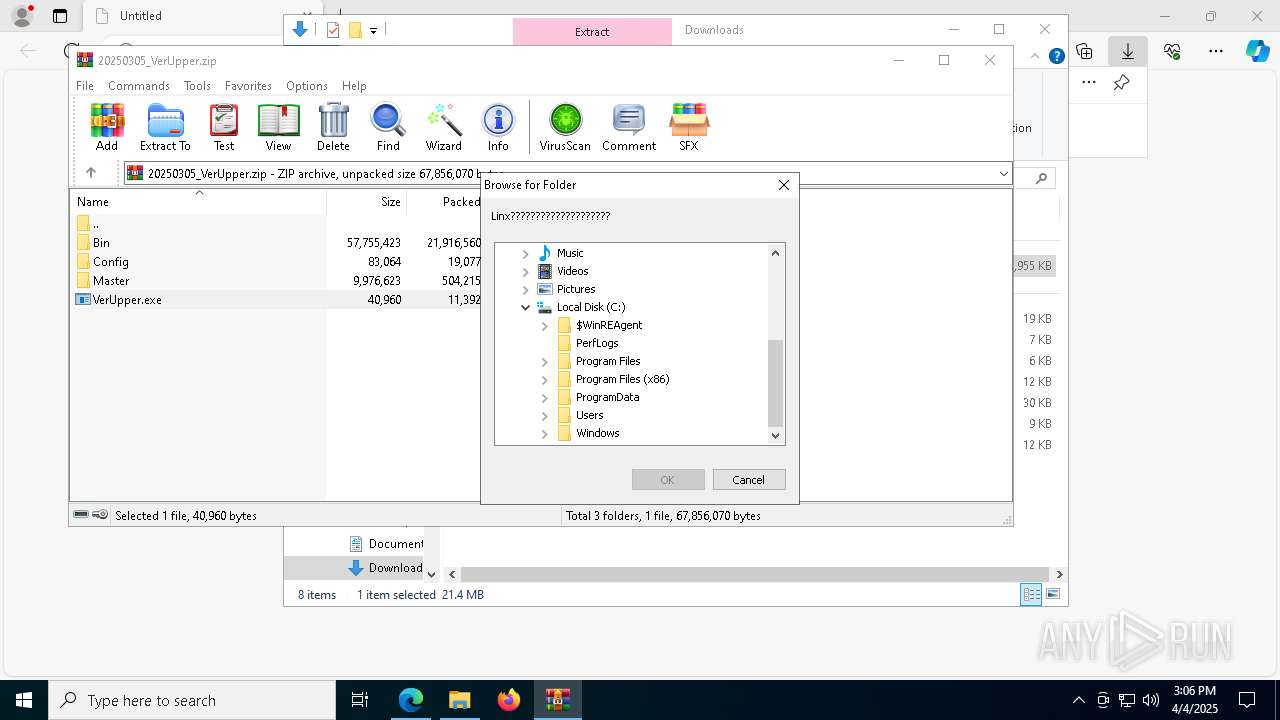Open File Explorer from the taskbar
Screen dimensions: 1280x720
[460, 700]
